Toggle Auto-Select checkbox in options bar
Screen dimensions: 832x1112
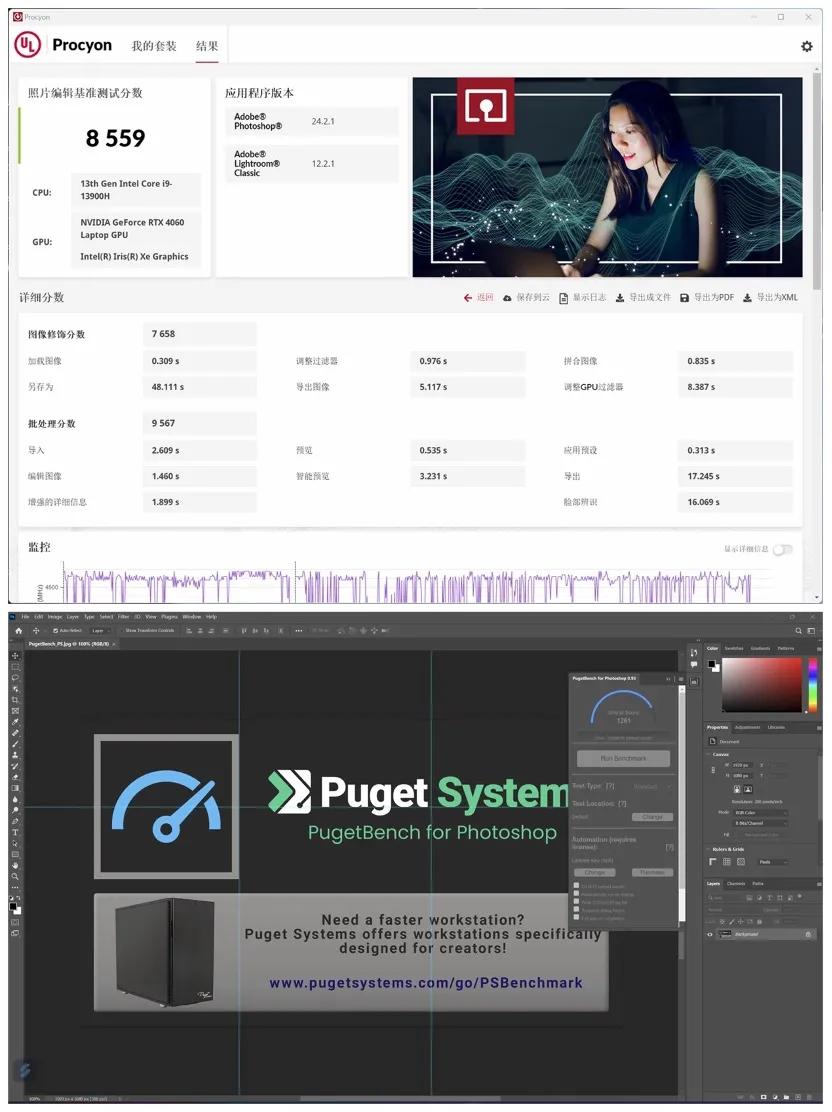(x=55, y=630)
